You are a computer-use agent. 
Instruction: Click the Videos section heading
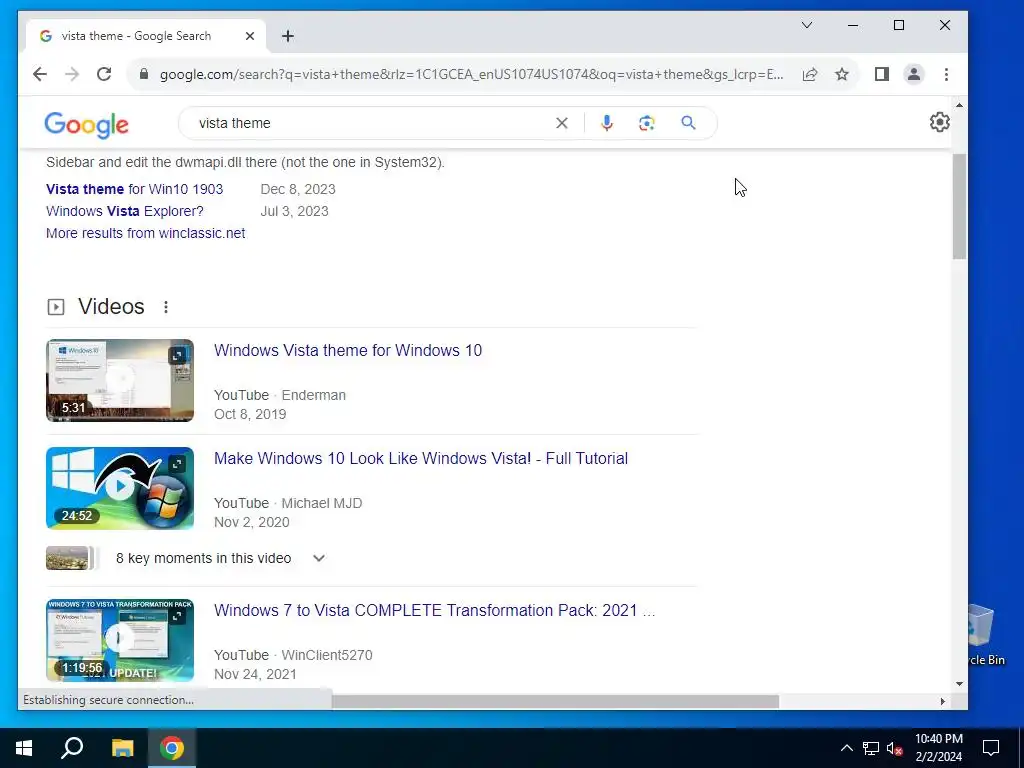click(x=111, y=306)
